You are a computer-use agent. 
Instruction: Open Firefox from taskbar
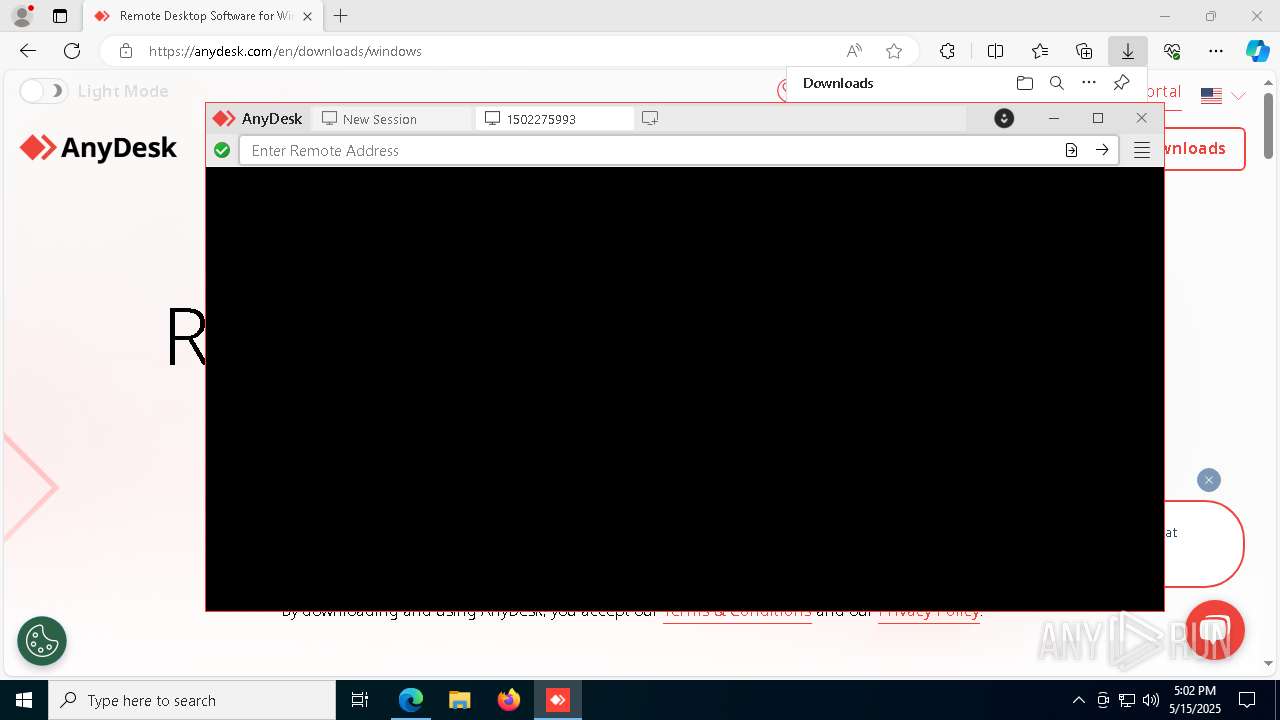pyautogui.click(x=509, y=700)
